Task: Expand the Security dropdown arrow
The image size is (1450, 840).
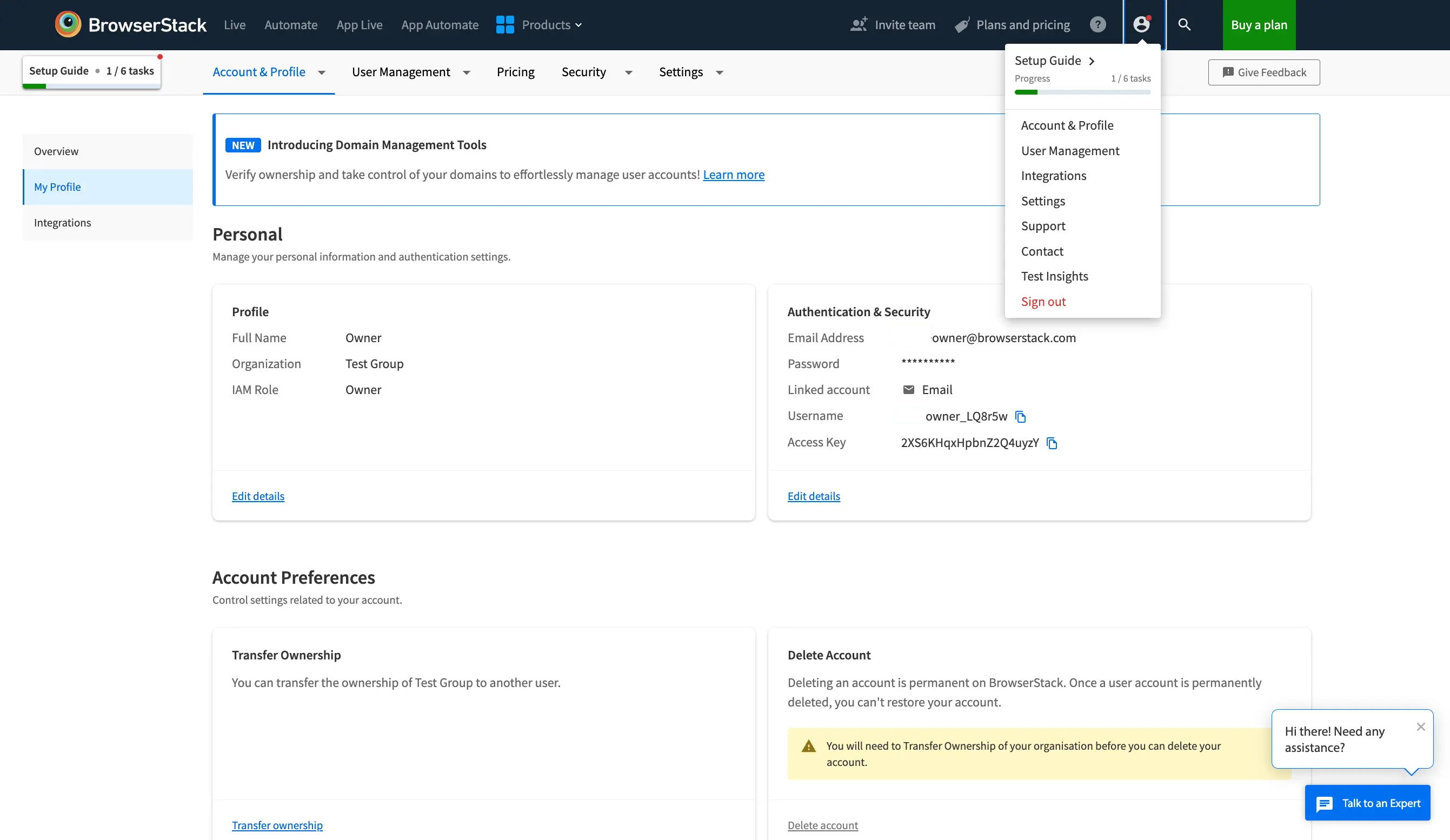Action: pyautogui.click(x=629, y=72)
